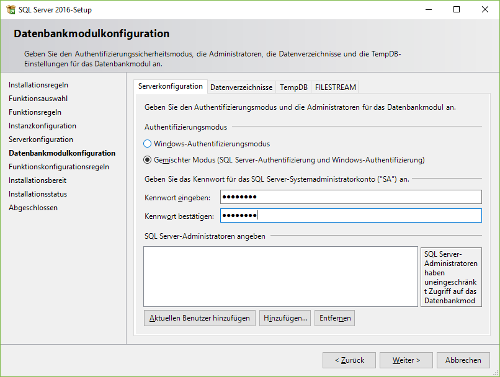This screenshot has width=500, height=377.
Task: Switch to the Serverkonfiguration tab
Action: 170,87
